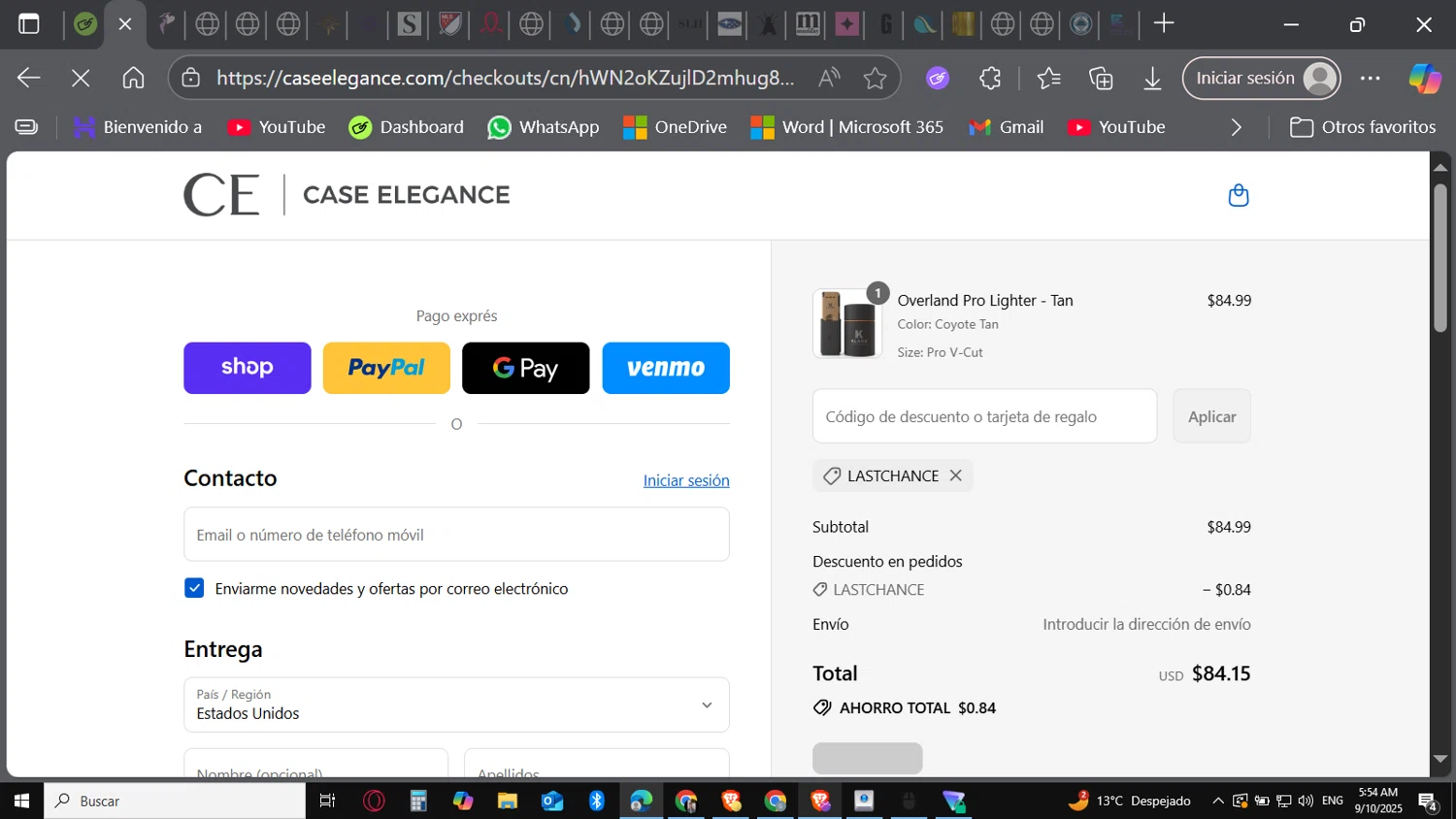Open the Otros favoritos folder
This screenshot has height=819, width=1456.
(1363, 127)
